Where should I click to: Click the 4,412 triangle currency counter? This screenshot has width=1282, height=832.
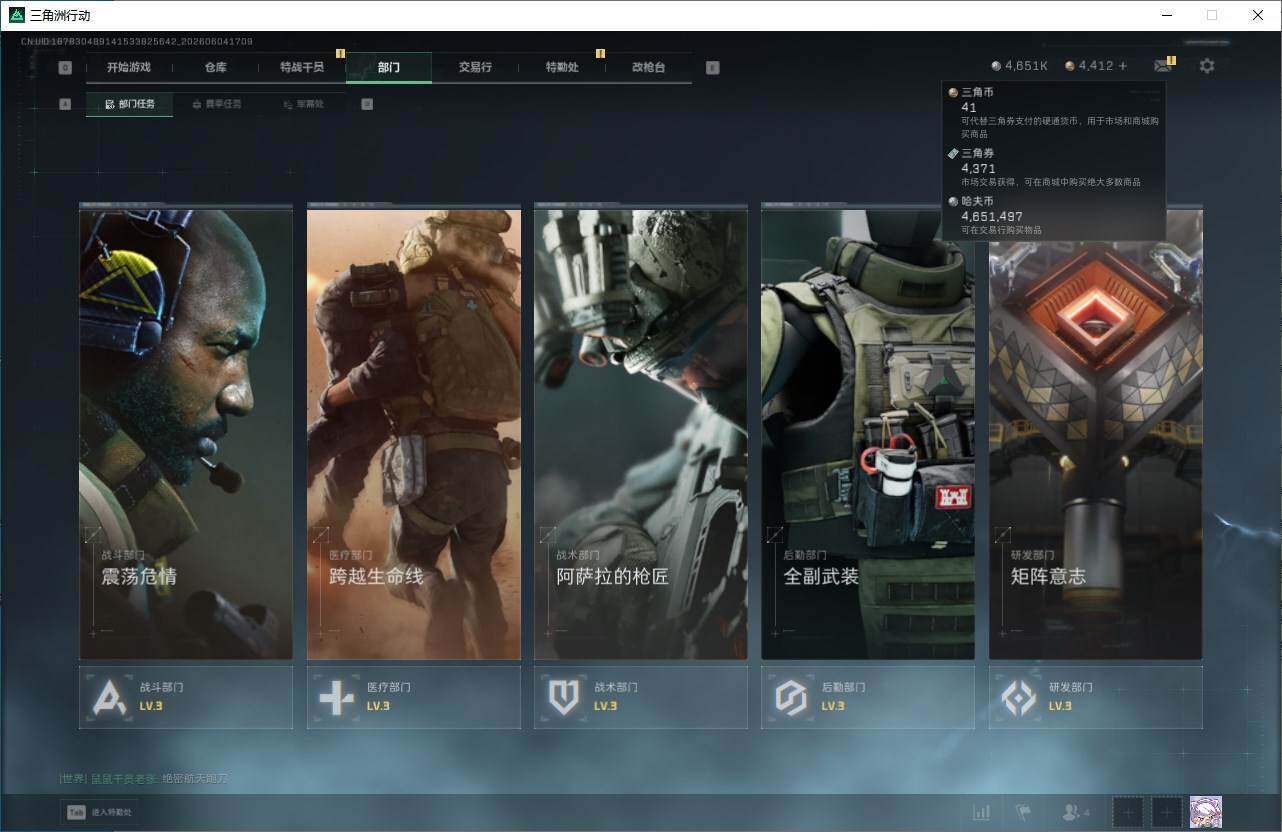click(1089, 66)
